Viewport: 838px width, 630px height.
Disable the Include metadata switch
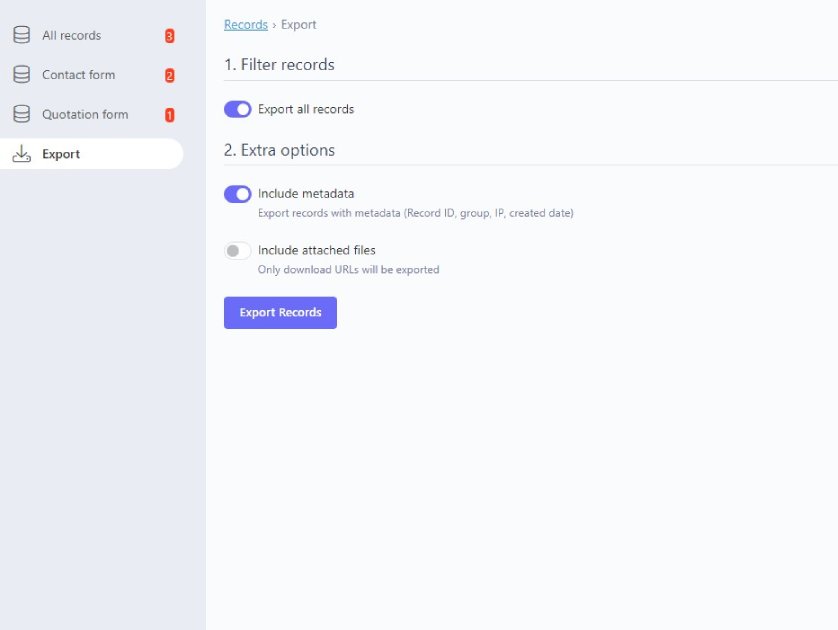pyautogui.click(x=237, y=194)
